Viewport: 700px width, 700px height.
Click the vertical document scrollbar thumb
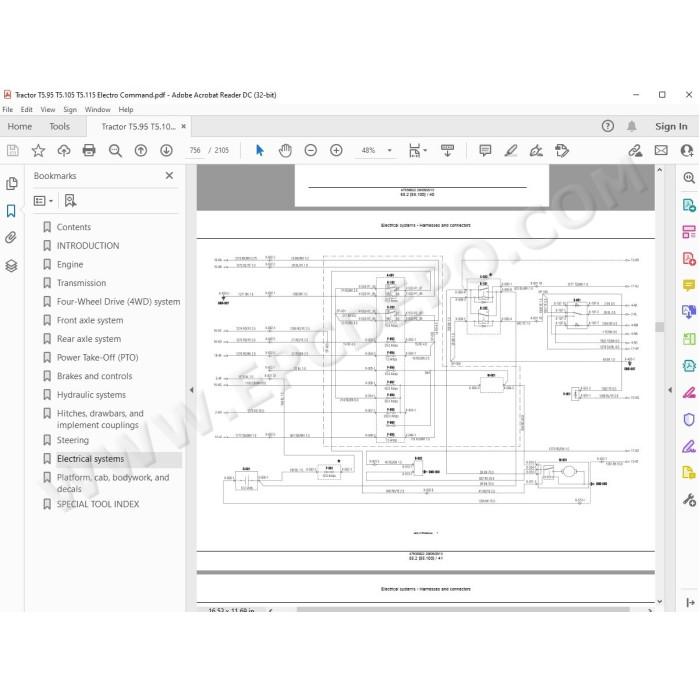click(659, 327)
